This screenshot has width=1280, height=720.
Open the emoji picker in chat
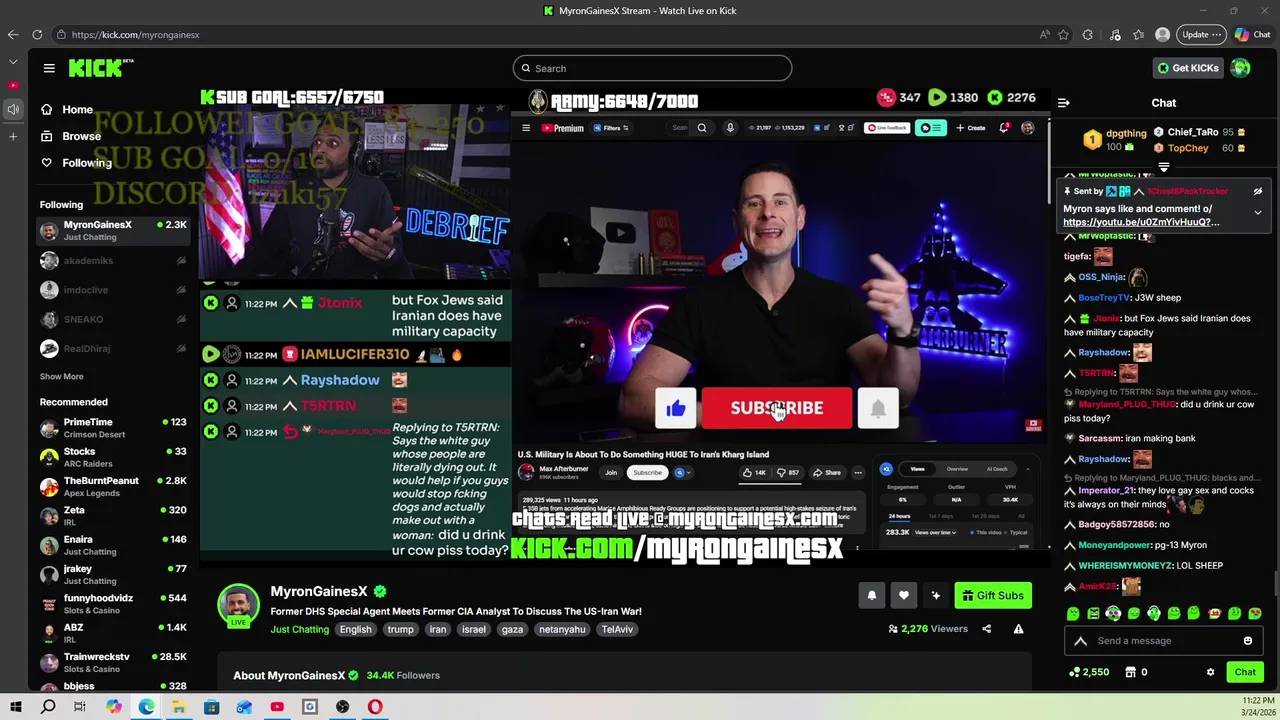point(1248,641)
